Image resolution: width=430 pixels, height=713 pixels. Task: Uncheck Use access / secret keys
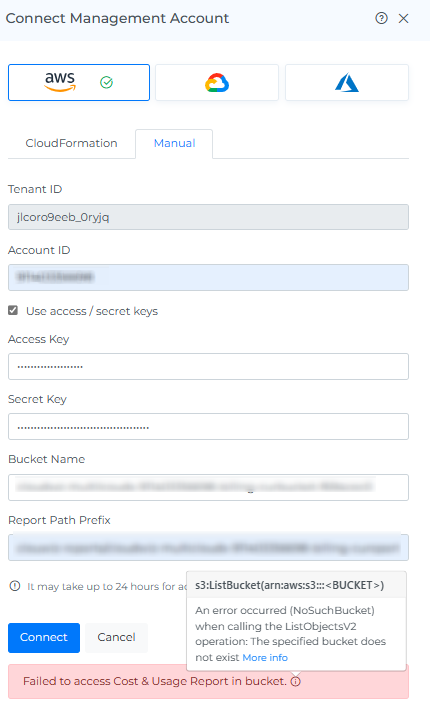point(13,311)
